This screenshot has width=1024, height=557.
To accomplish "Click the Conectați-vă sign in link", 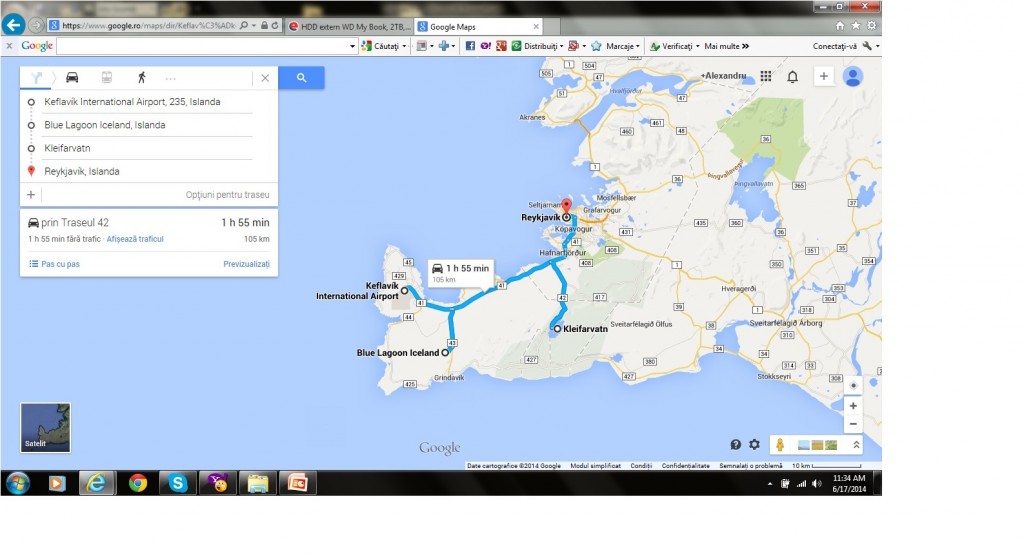I will (835, 46).
